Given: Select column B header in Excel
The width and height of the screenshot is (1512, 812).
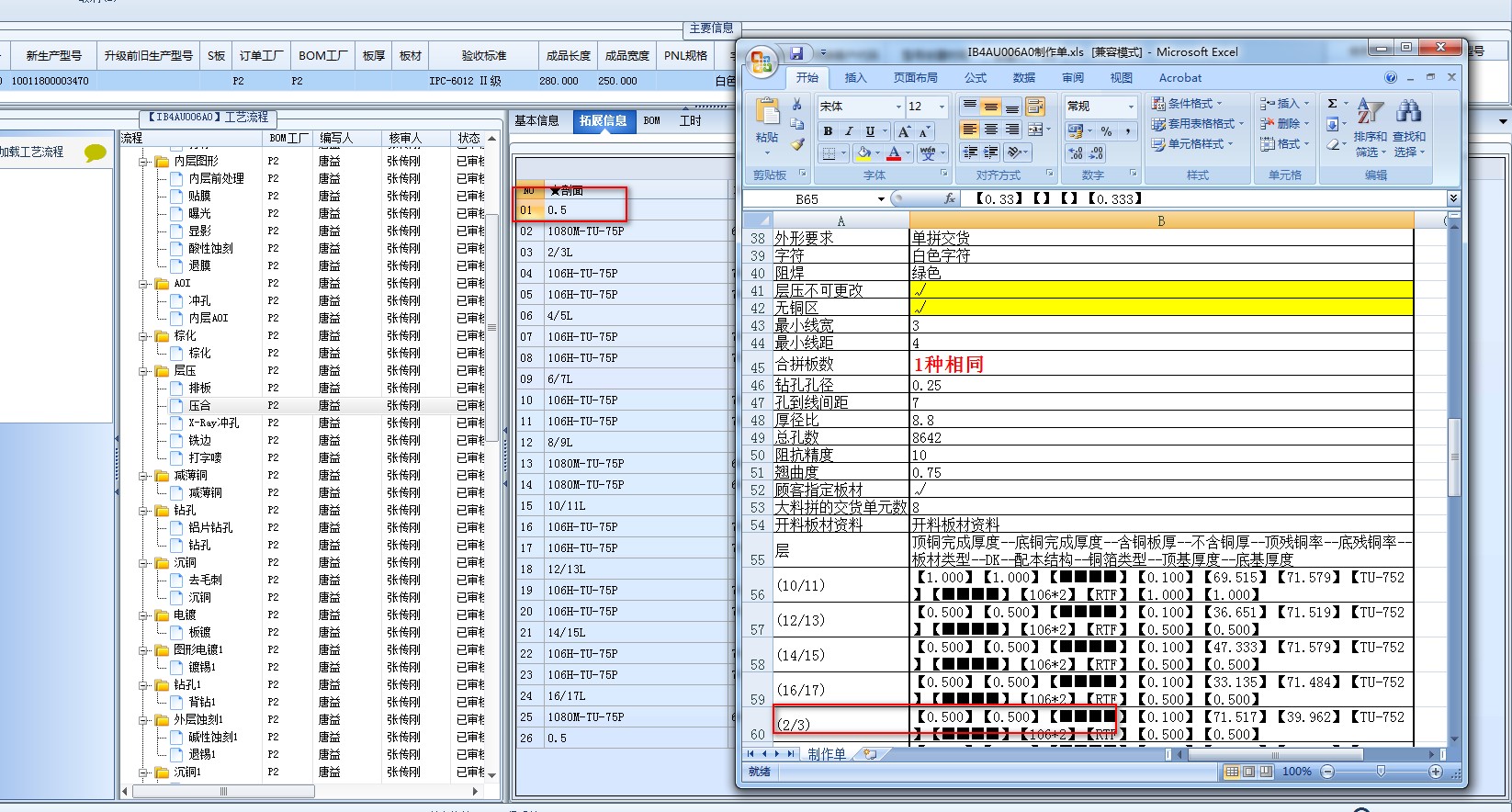Looking at the screenshot, I should point(1161,220).
